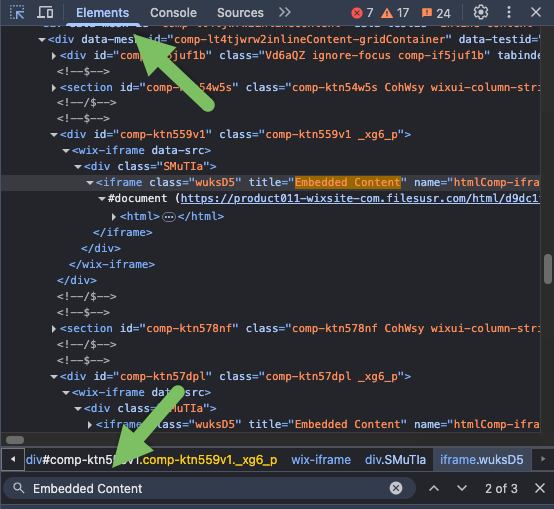Open the filesusr.com document link
Screen dimensions: 554x509
(360, 199)
